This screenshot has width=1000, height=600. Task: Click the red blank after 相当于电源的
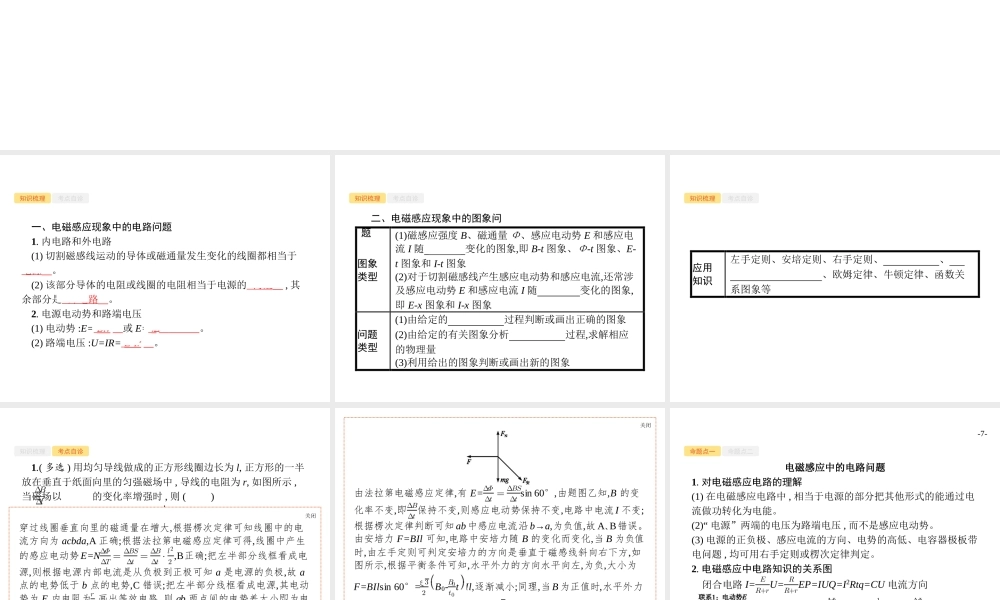pos(265,286)
